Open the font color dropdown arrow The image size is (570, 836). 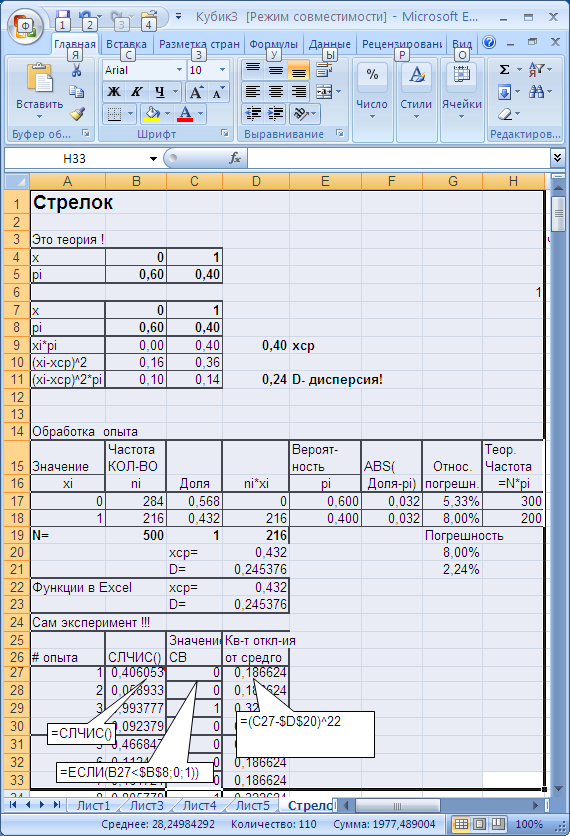200,114
